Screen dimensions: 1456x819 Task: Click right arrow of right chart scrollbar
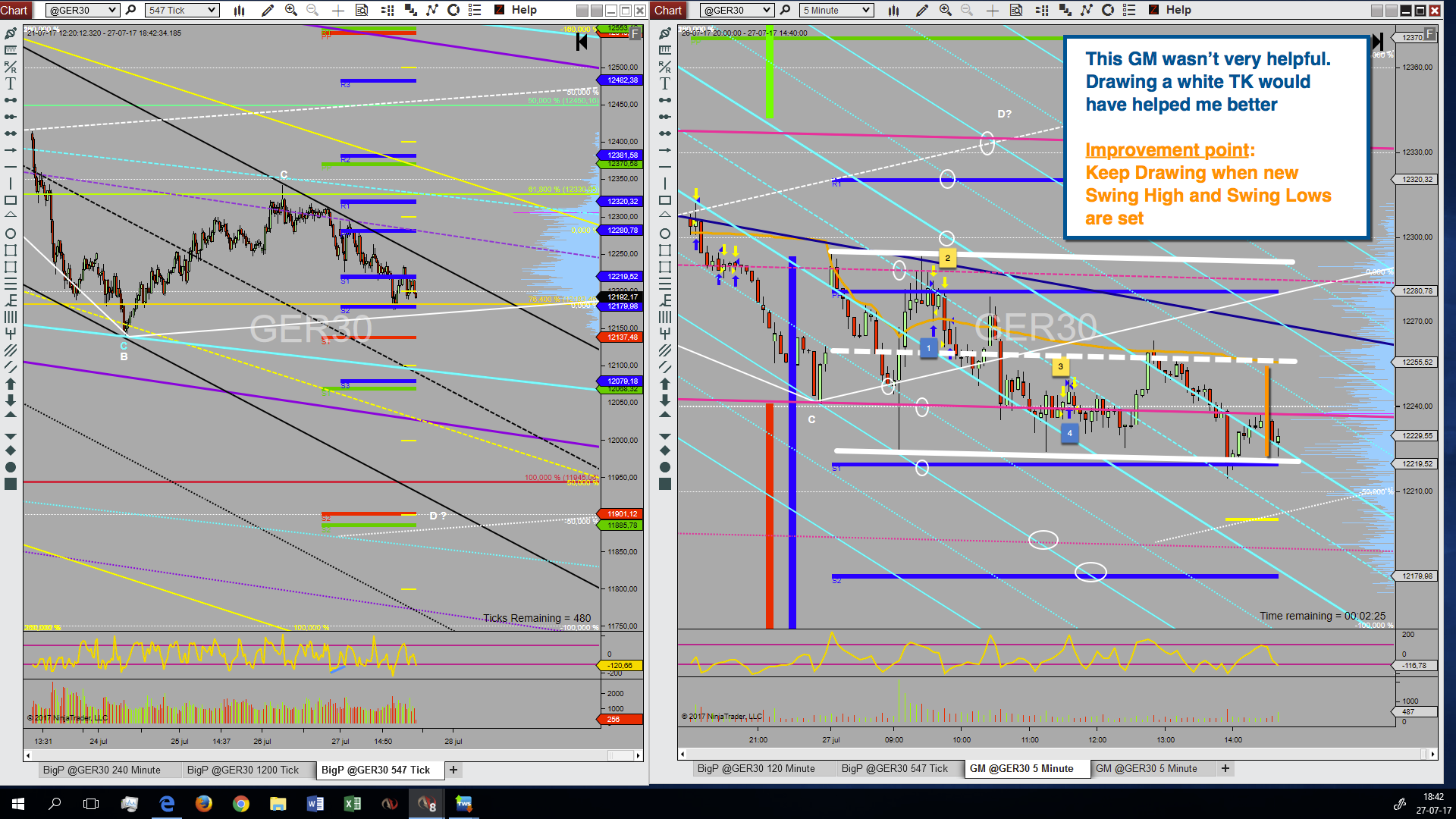1432,755
